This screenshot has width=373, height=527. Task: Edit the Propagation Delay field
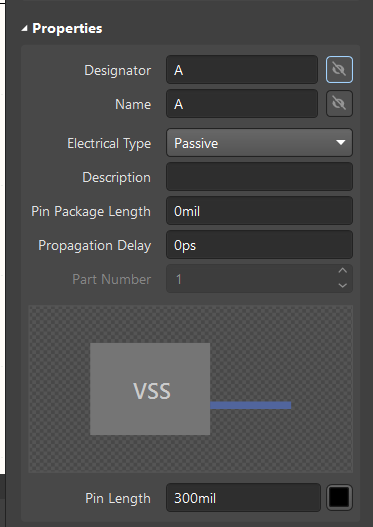(259, 245)
